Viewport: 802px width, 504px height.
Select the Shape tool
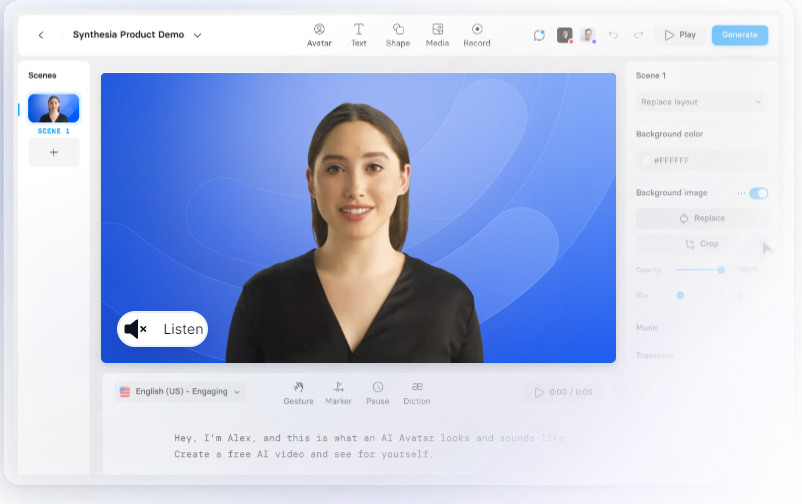[398, 35]
